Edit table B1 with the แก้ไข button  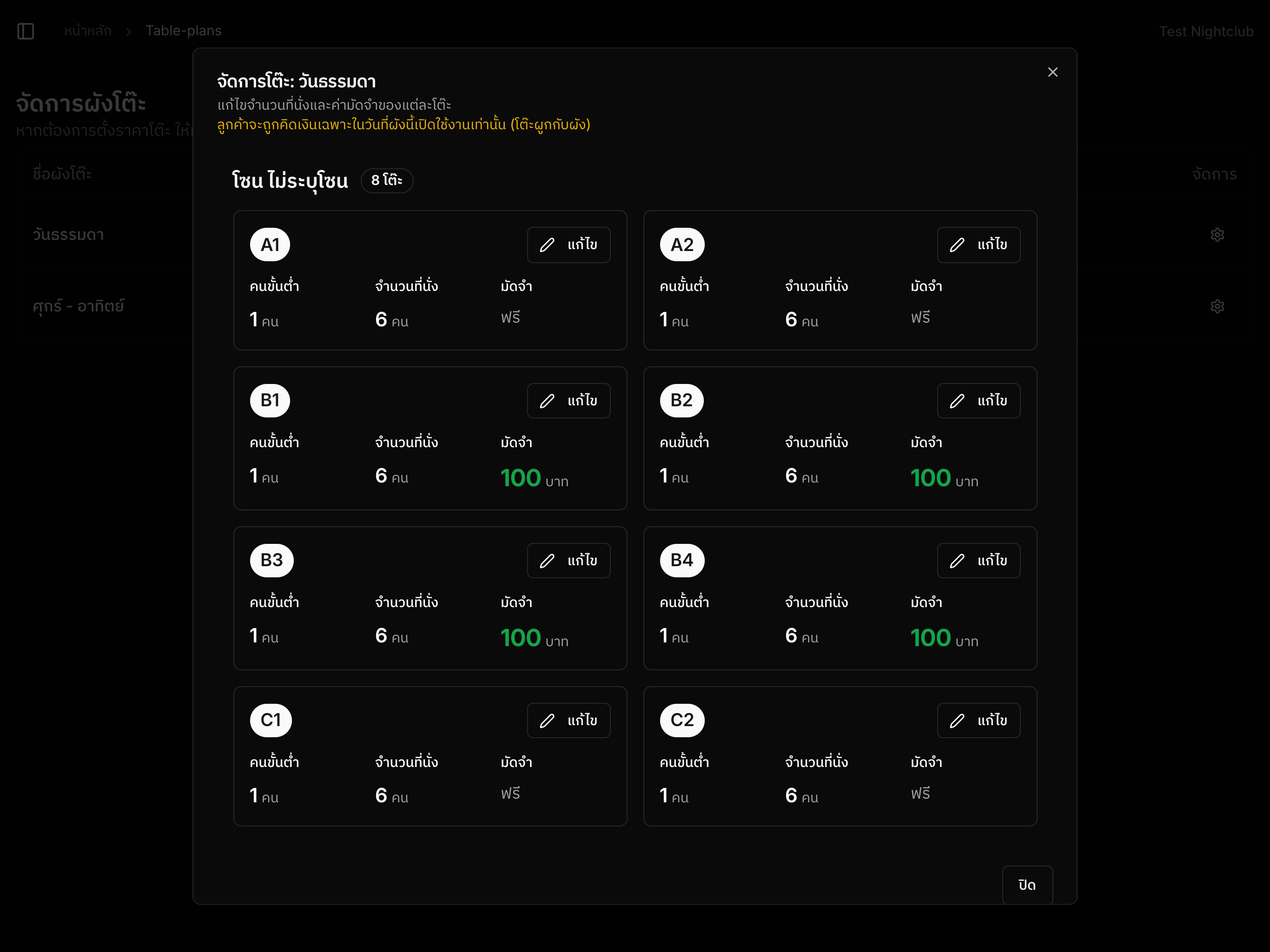point(569,401)
